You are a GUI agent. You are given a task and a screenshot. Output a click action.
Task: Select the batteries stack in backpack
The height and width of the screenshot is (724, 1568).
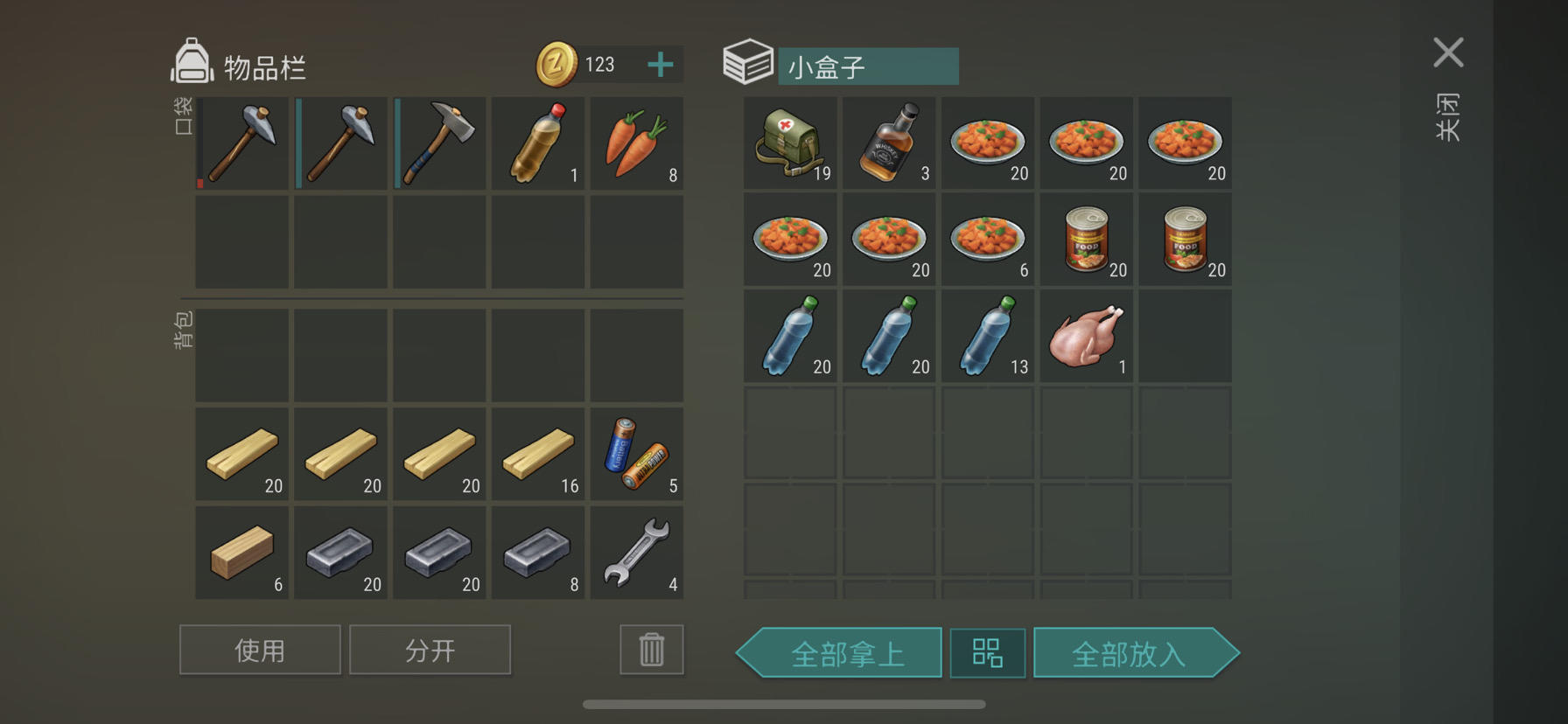[636, 454]
